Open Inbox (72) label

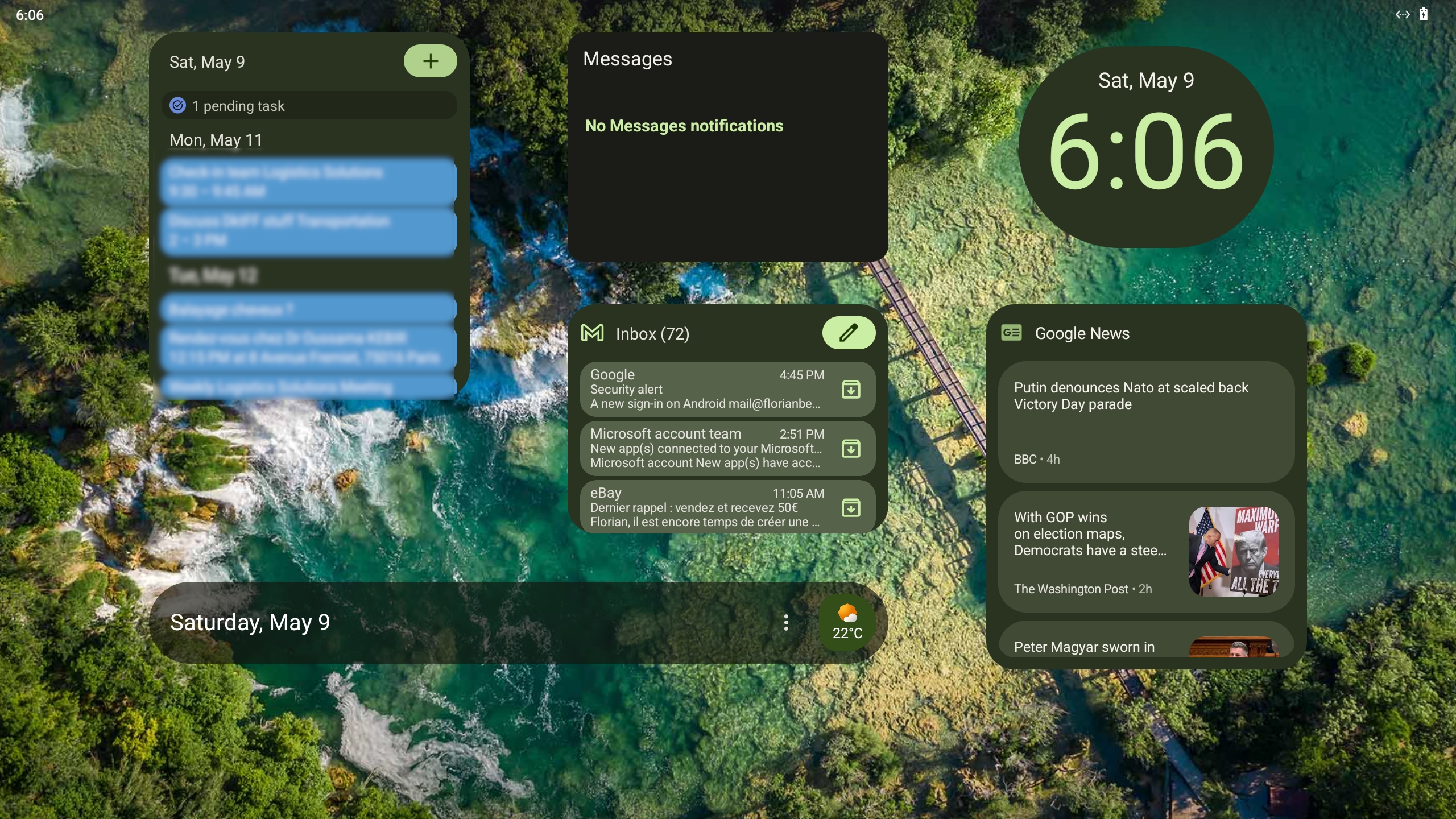[x=652, y=333]
